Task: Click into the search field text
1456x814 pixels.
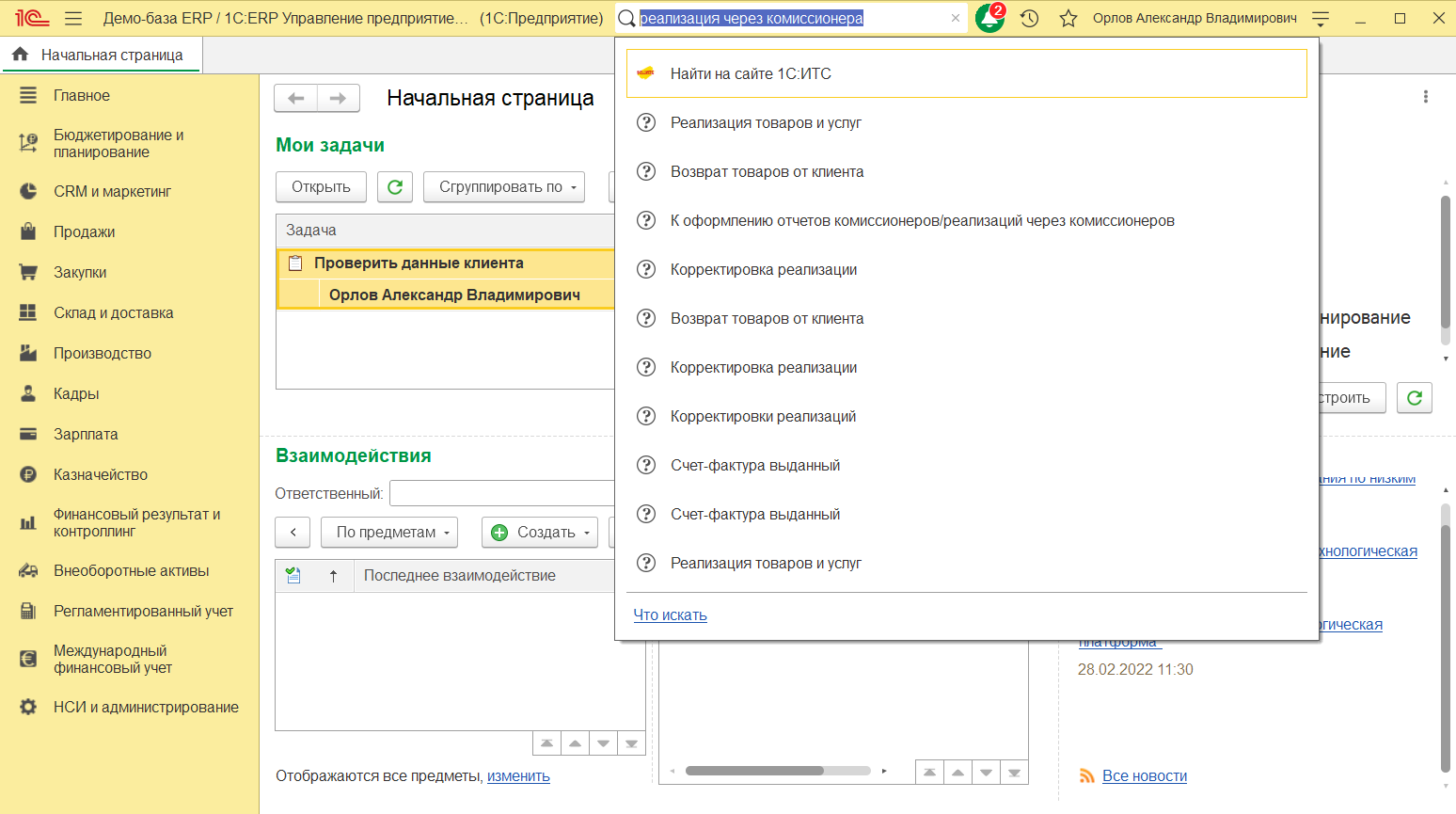Action: pyautogui.click(x=752, y=18)
